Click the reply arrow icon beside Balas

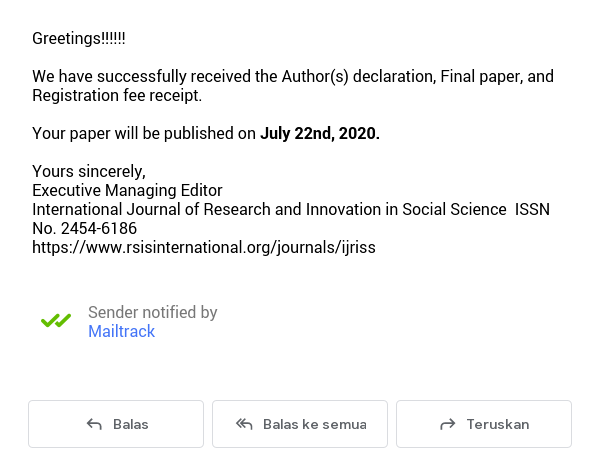pos(94,424)
